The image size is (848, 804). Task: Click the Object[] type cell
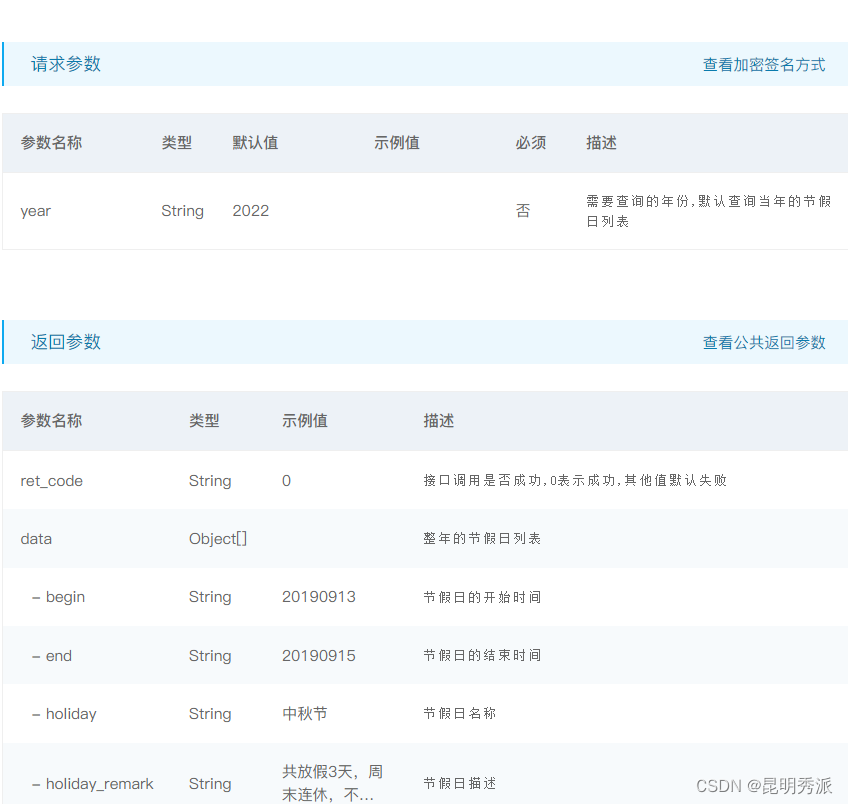217,539
